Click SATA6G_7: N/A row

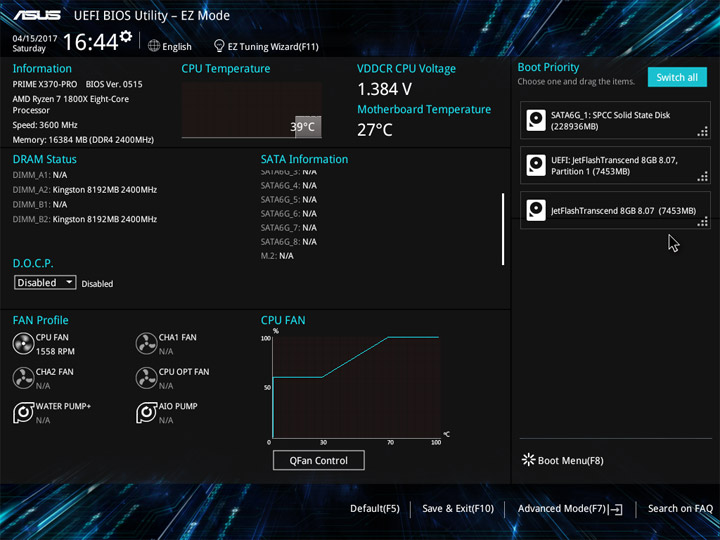[x=289, y=228]
